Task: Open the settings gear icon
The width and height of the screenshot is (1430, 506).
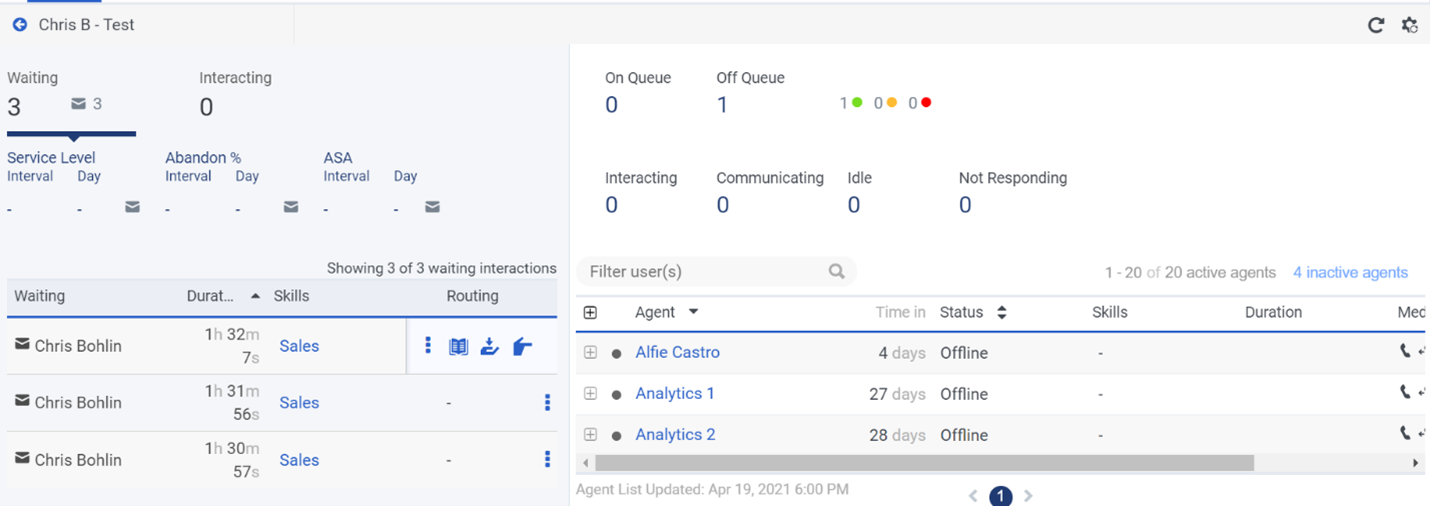Action: (x=1409, y=25)
